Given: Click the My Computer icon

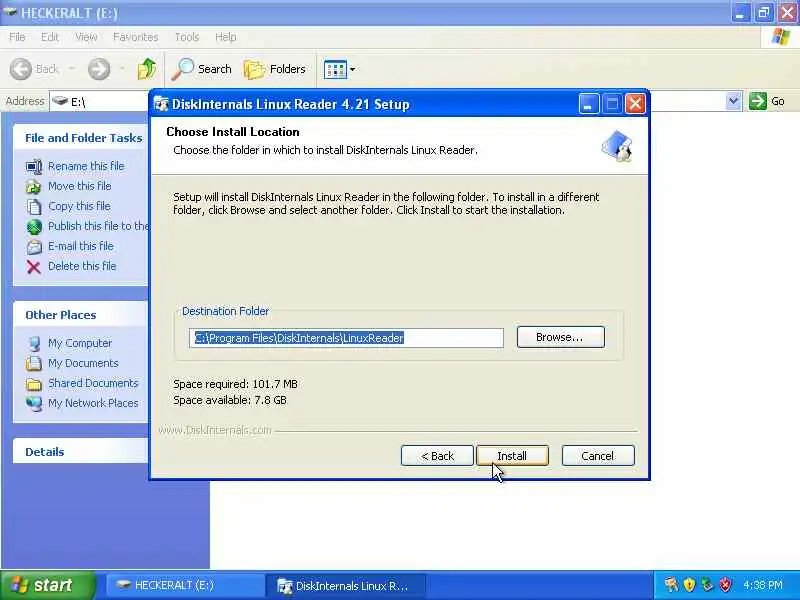Looking at the screenshot, I should pyautogui.click(x=34, y=344).
